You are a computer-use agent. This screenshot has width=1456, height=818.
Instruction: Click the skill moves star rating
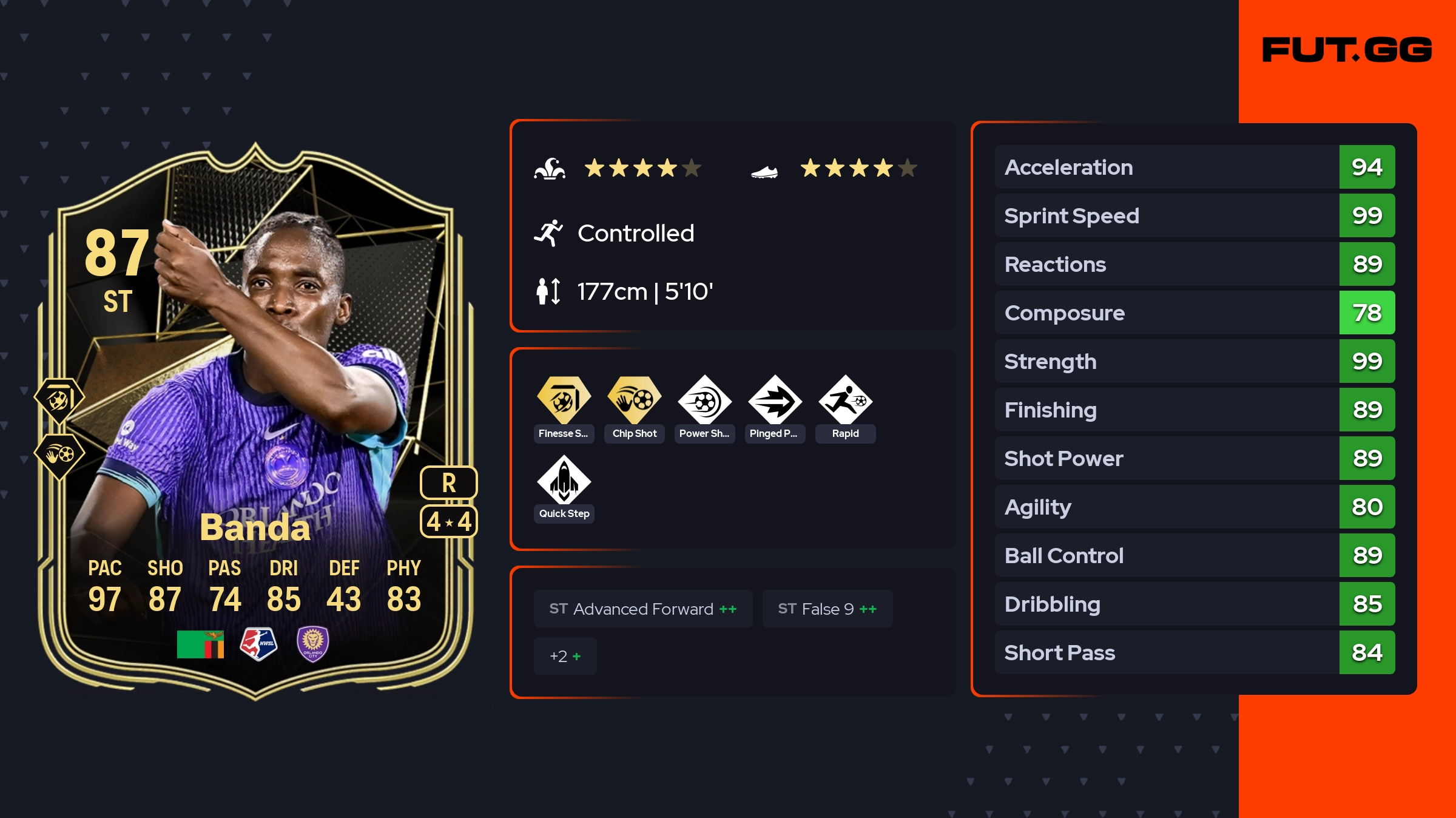pos(643,168)
